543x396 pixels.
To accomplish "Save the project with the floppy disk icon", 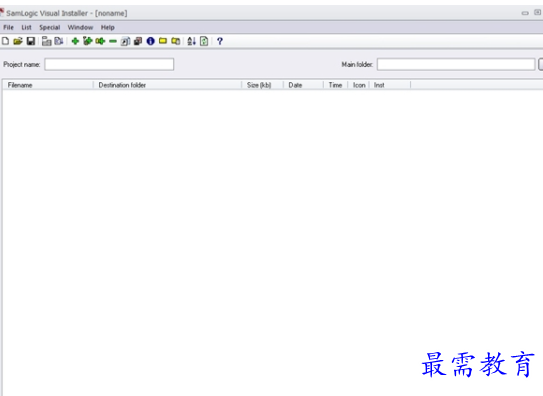I will [31, 41].
